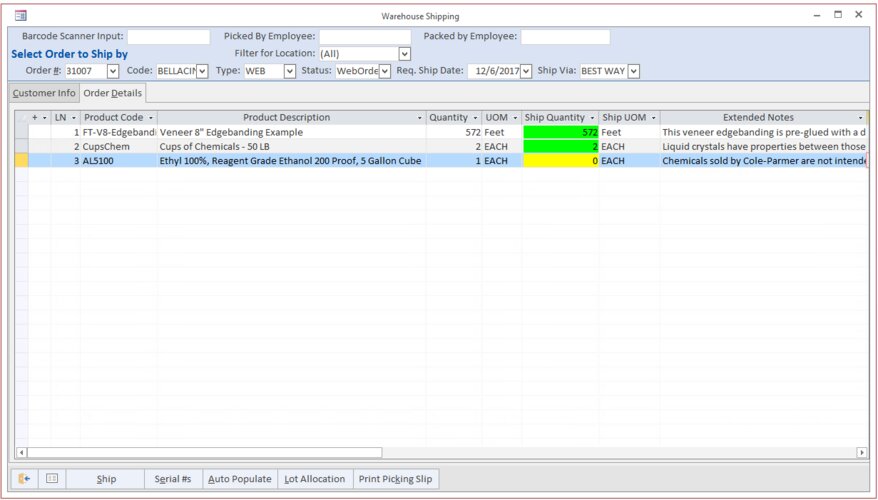
Task: Click the select-all corner of the grid
Action: pos(21,118)
